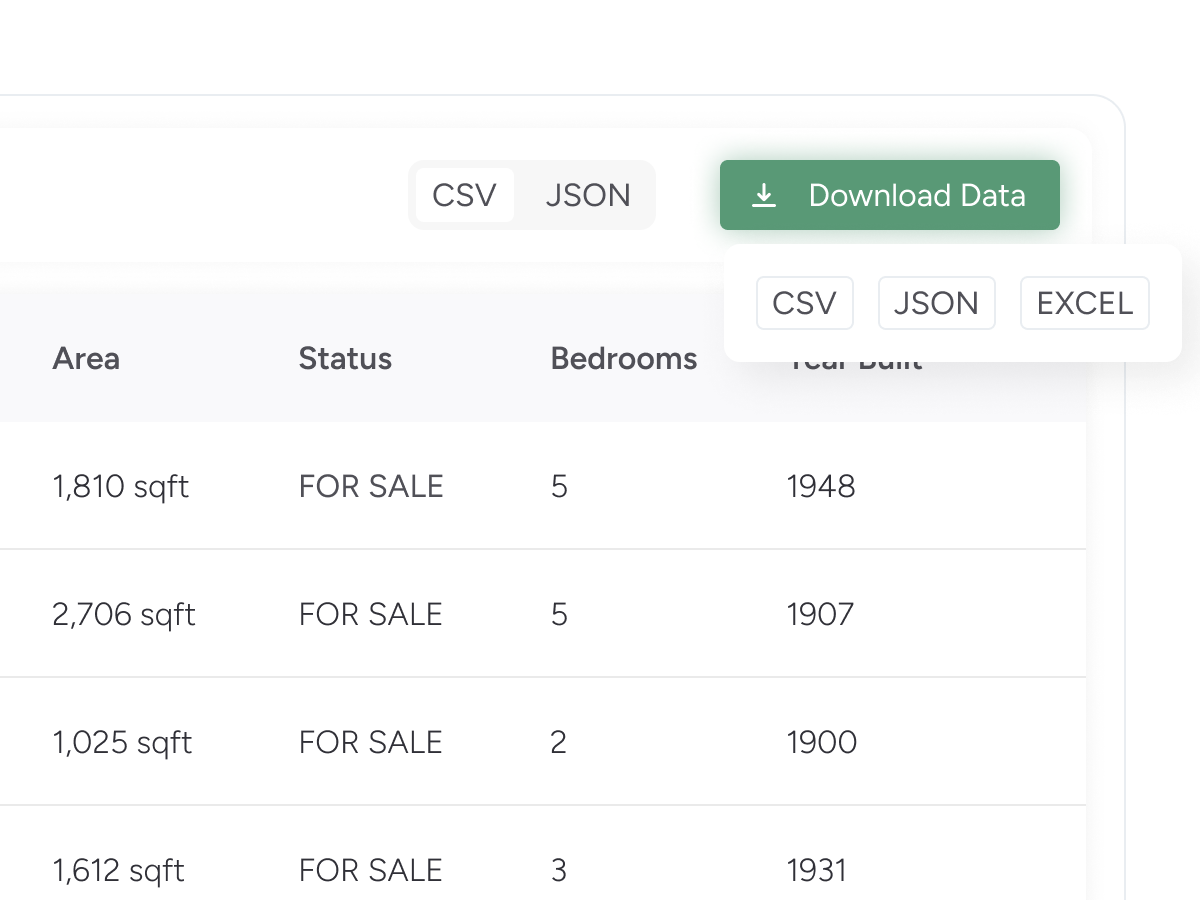
Task: Click the Status column header
Action: 345,359
